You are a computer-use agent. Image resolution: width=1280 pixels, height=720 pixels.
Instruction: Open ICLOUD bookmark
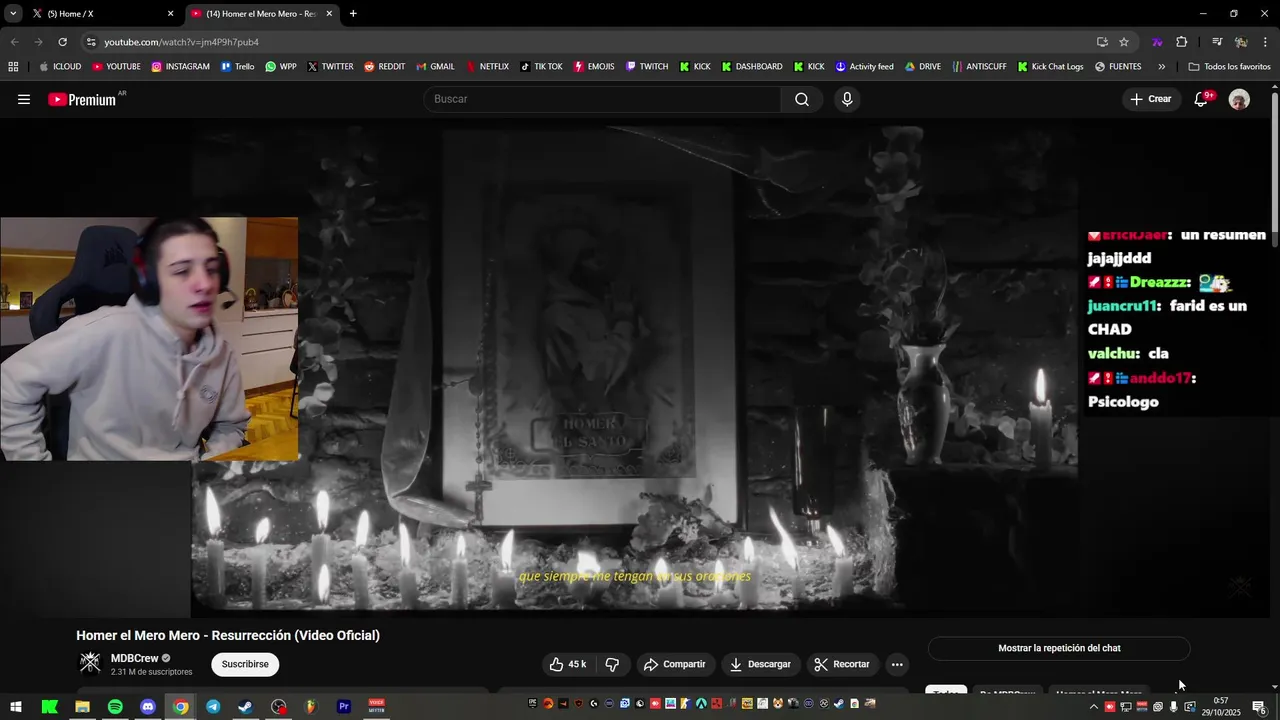click(60, 67)
